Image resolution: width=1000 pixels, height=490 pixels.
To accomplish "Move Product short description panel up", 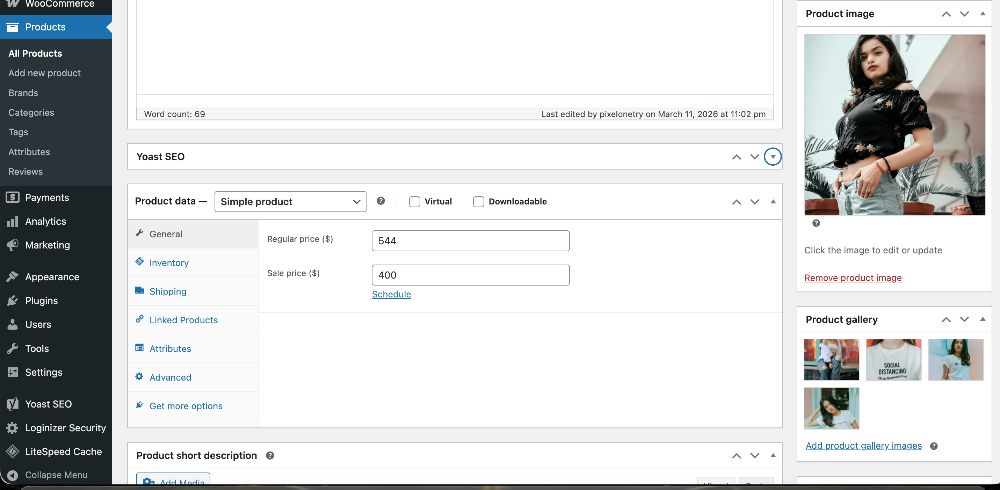I will click(x=737, y=456).
